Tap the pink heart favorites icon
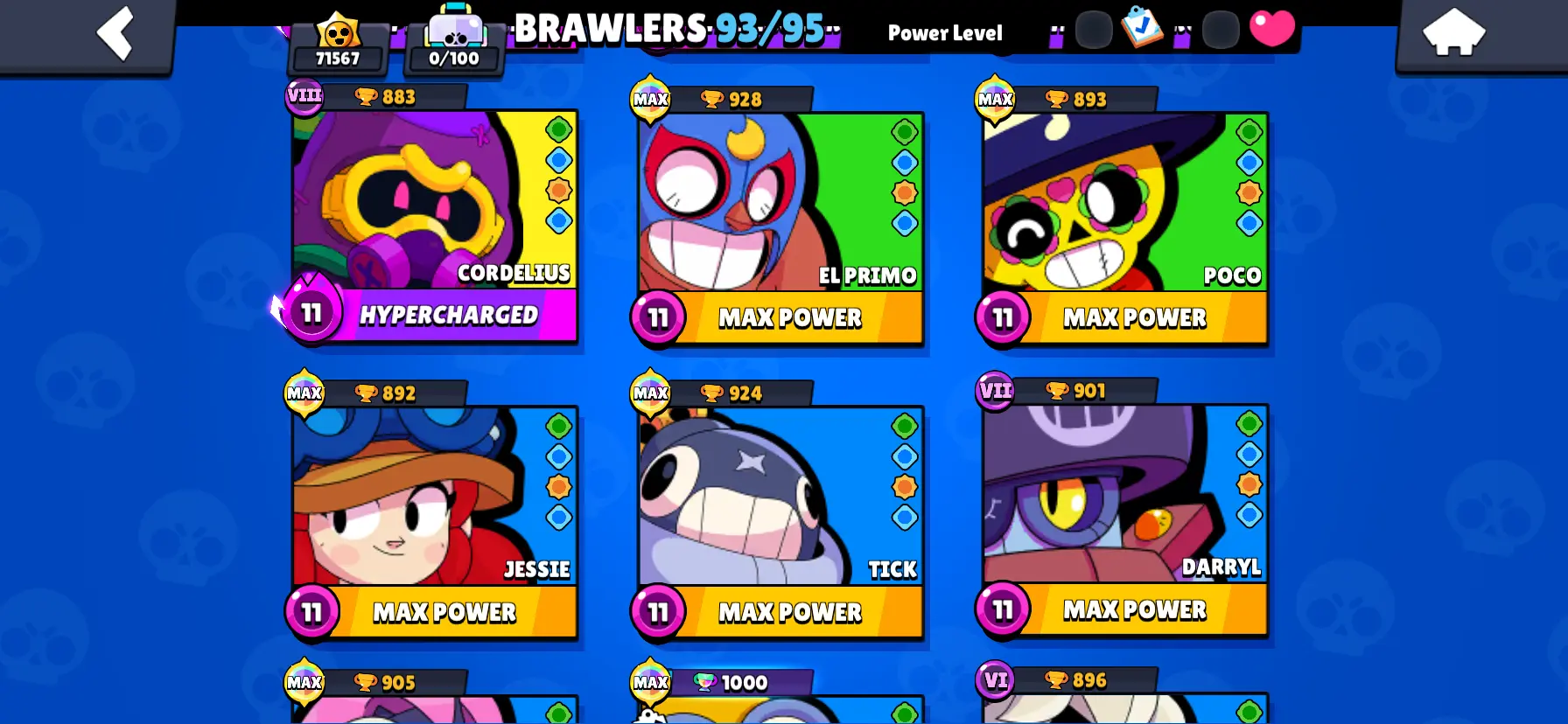 [1272, 28]
